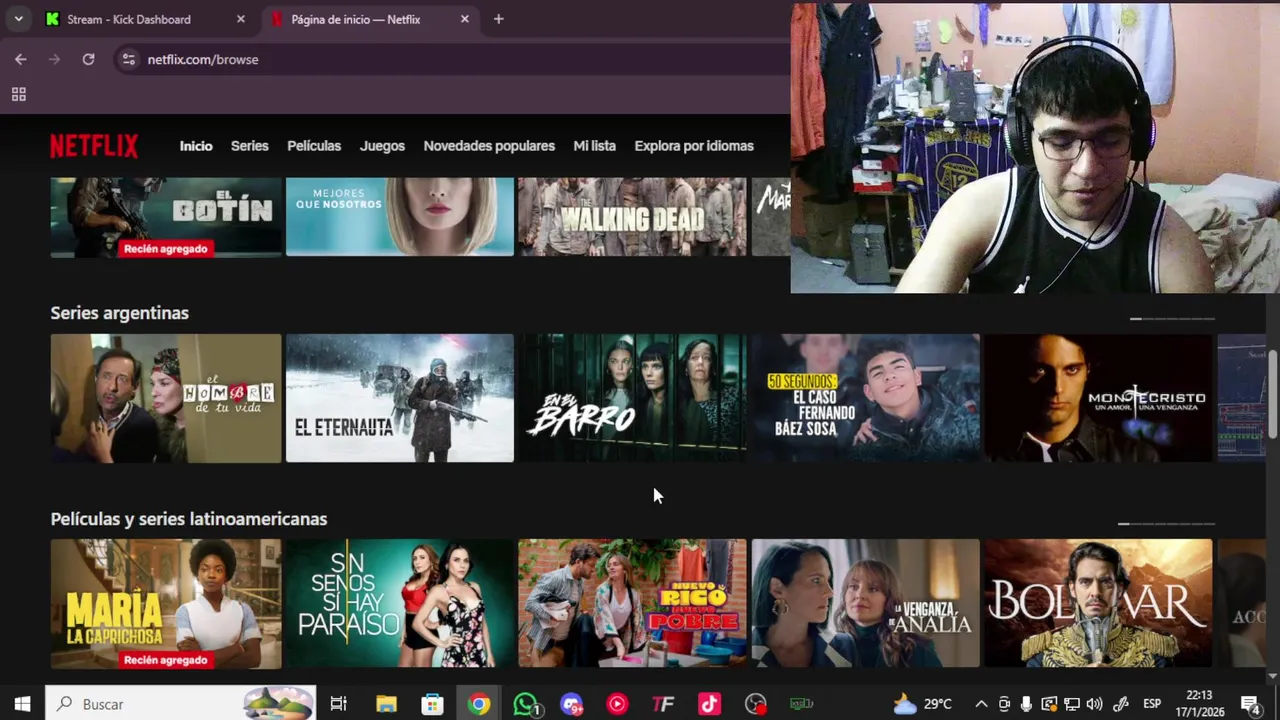Open Películas y series latinoamericanas row title
Image resolution: width=1280 pixels, height=720 pixels.
189,519
